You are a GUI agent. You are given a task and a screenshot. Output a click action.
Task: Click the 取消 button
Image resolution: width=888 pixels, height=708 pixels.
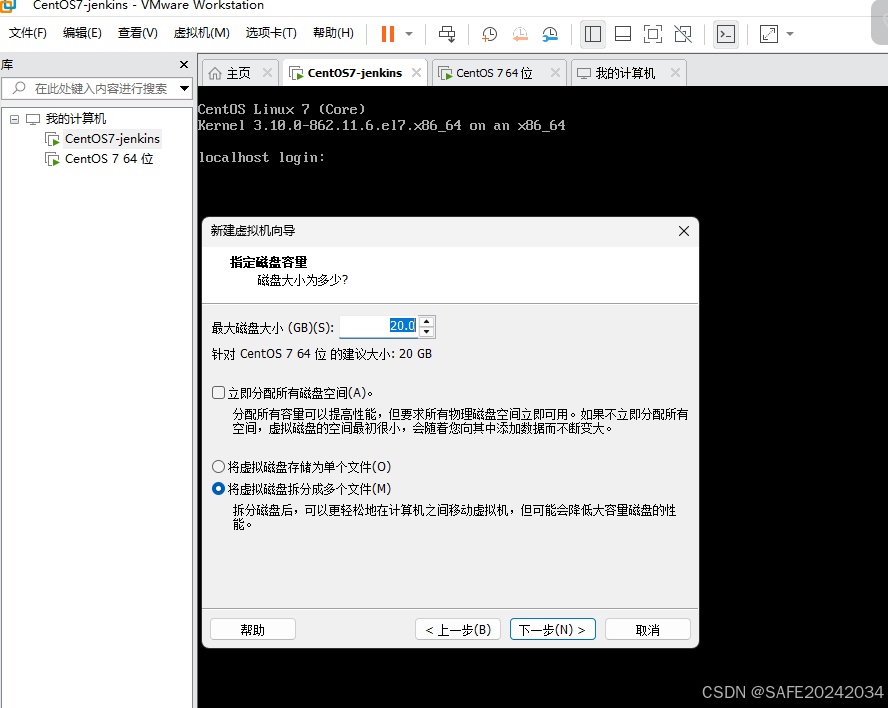pyautogui.click(x=648, y=629)
